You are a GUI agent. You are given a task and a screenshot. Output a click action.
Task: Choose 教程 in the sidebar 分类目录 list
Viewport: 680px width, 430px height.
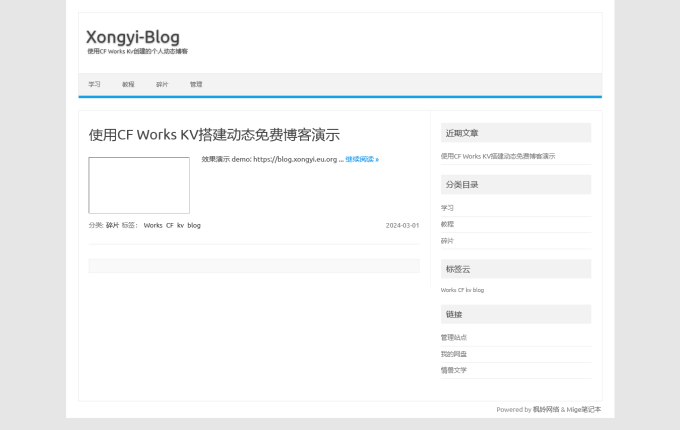(x=447, y=224)
